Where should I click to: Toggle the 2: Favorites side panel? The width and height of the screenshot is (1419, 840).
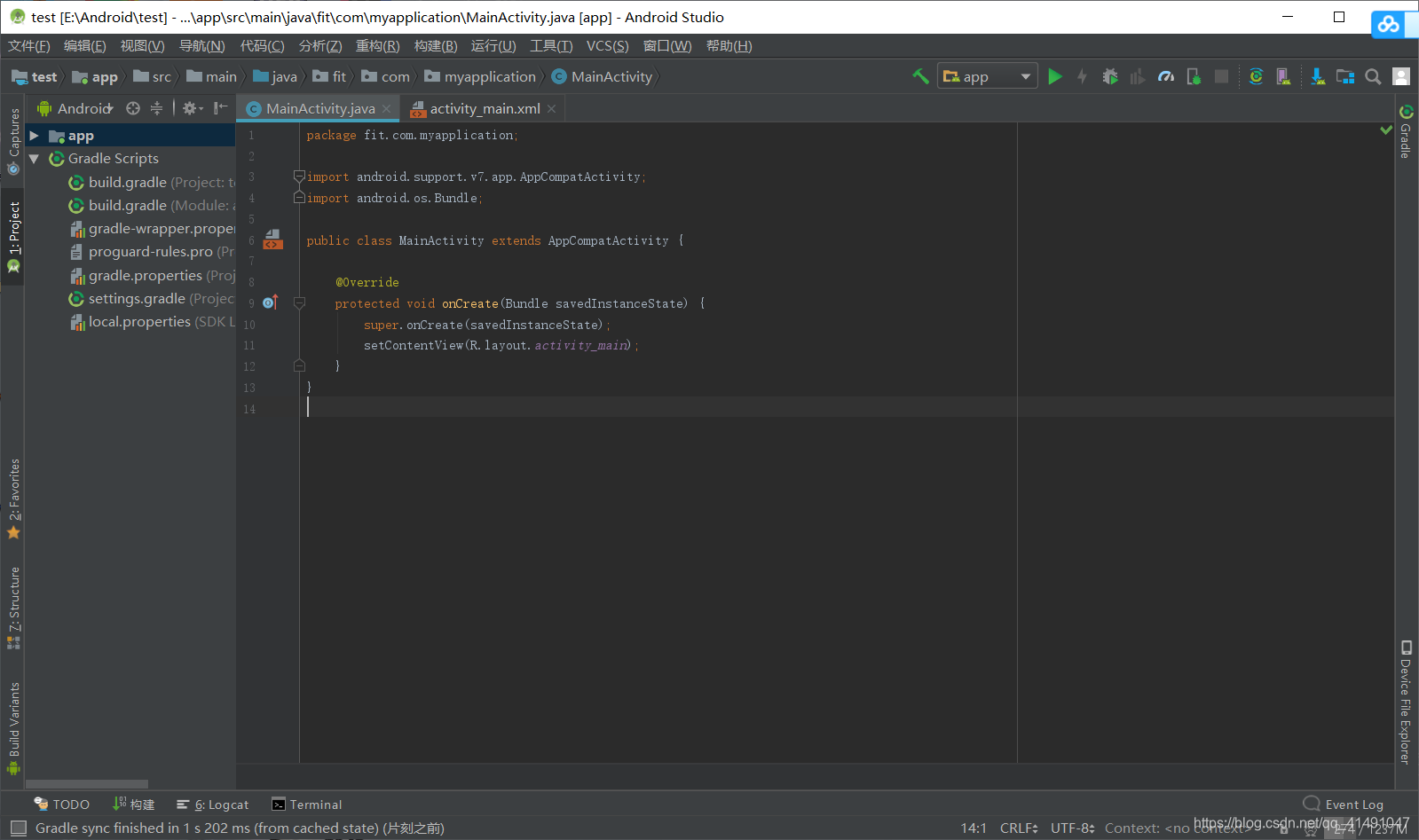pos(13,499)
